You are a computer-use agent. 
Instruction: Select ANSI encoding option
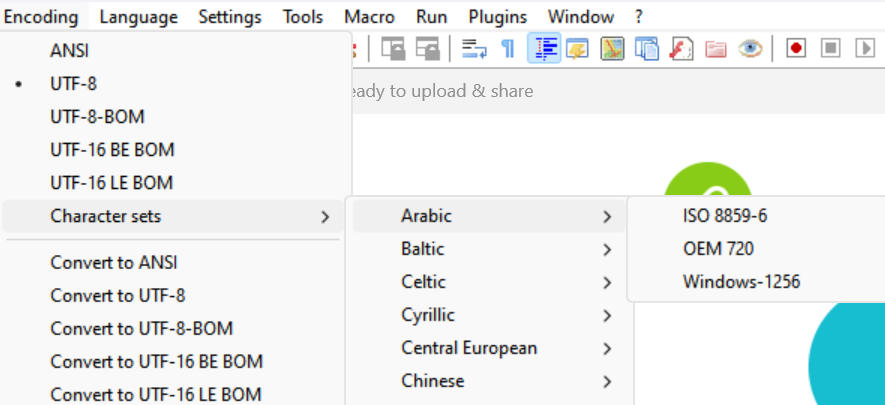point(69,50)
